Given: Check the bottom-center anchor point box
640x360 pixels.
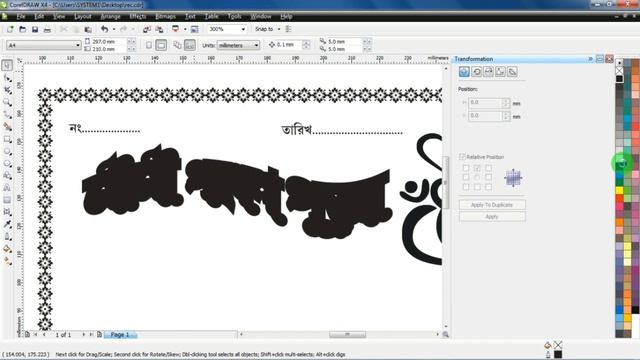Looking at the screenshot, I should pos(477,187).
